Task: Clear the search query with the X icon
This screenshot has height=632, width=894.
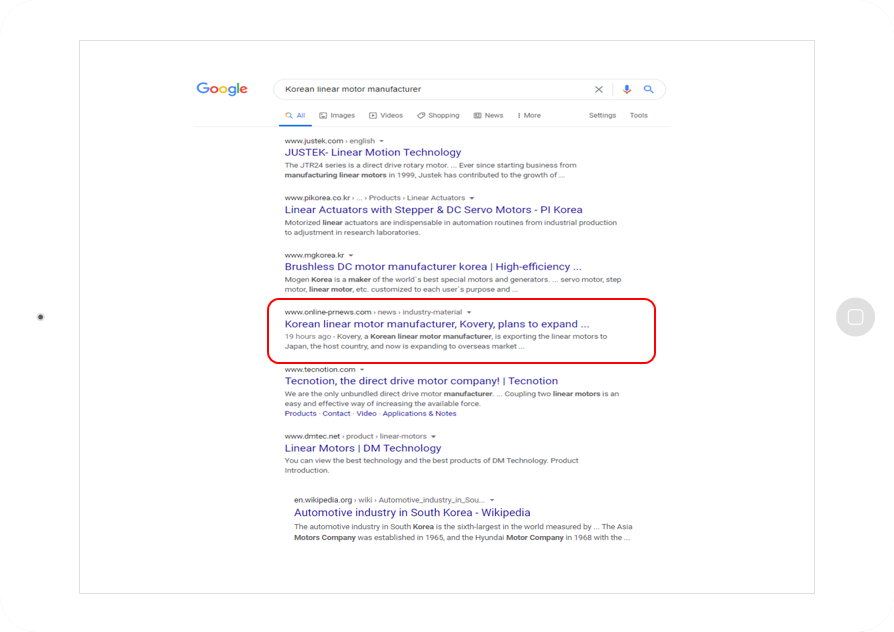Action: pos(599,89)
